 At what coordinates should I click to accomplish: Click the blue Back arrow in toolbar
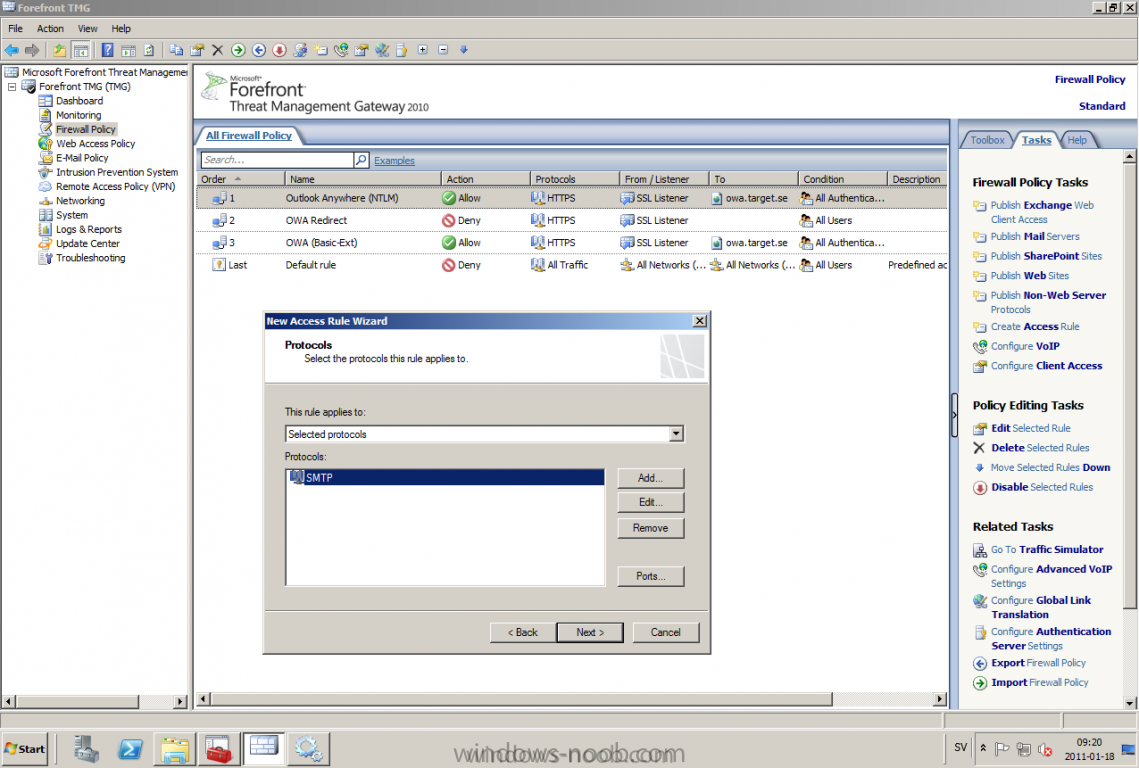(12, 50)
